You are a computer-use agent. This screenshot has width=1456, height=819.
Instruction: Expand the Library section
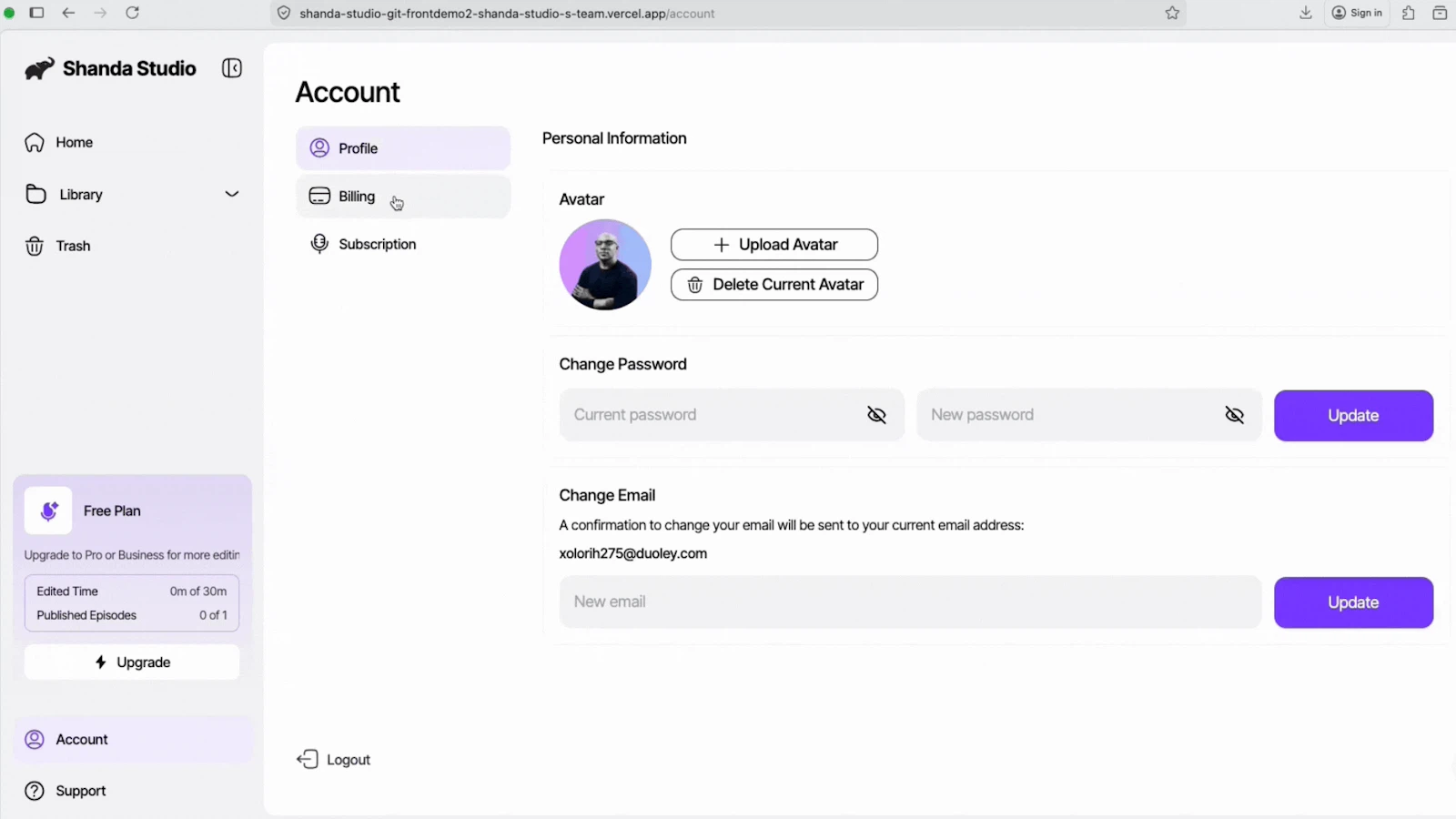point(232,194)
